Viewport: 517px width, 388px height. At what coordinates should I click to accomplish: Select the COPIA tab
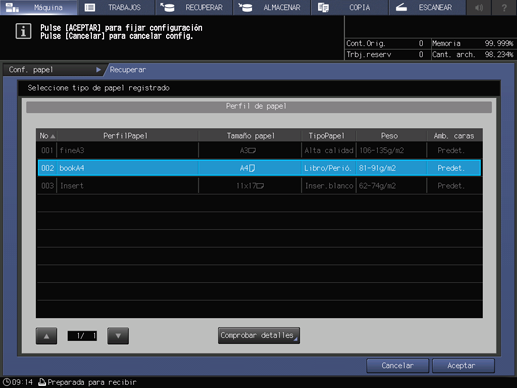(x=349, y=7)
